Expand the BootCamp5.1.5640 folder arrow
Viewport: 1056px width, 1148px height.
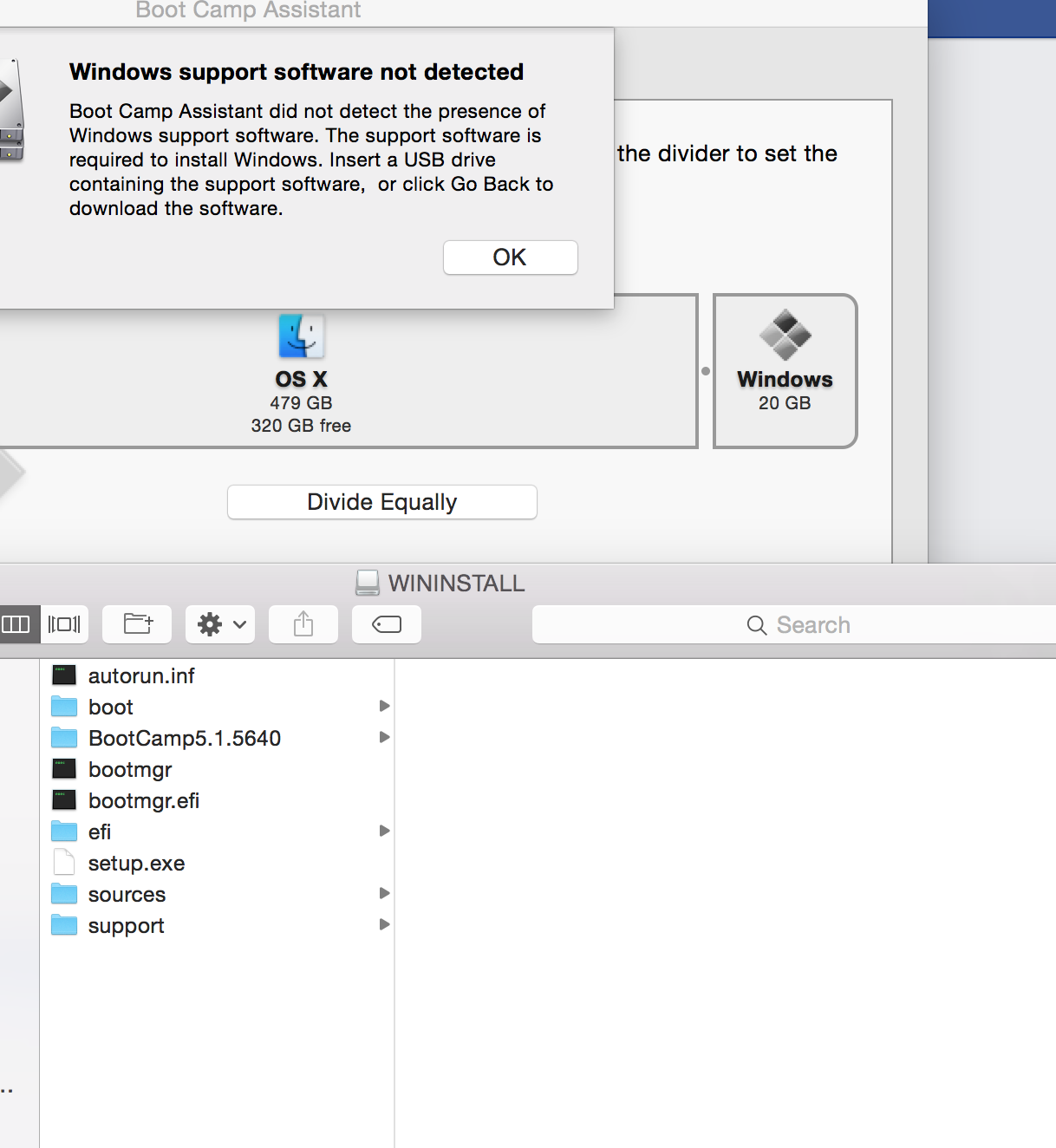(x=384, y=737)
